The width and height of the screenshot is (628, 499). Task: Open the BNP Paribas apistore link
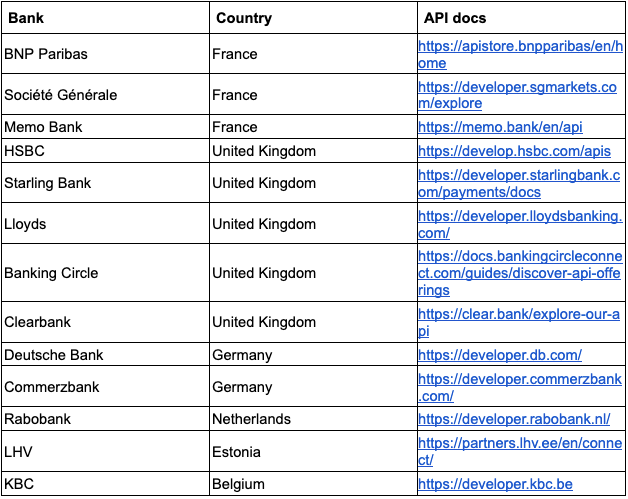pos(520,54)
